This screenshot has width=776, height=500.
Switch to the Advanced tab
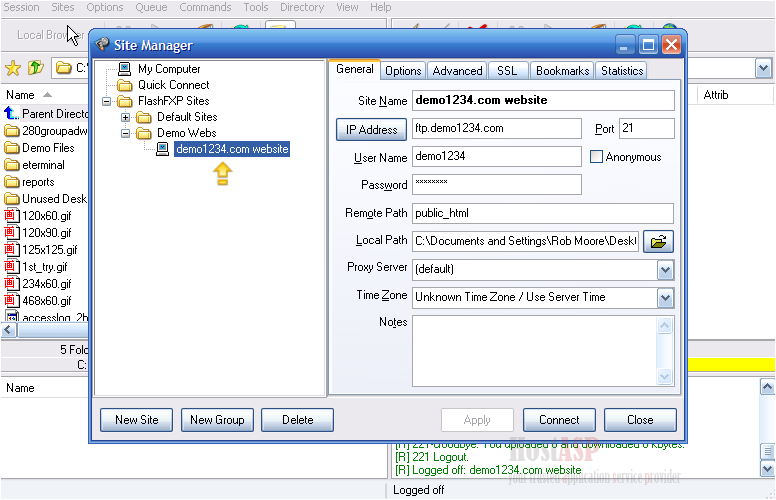click(x=457, y=71)
